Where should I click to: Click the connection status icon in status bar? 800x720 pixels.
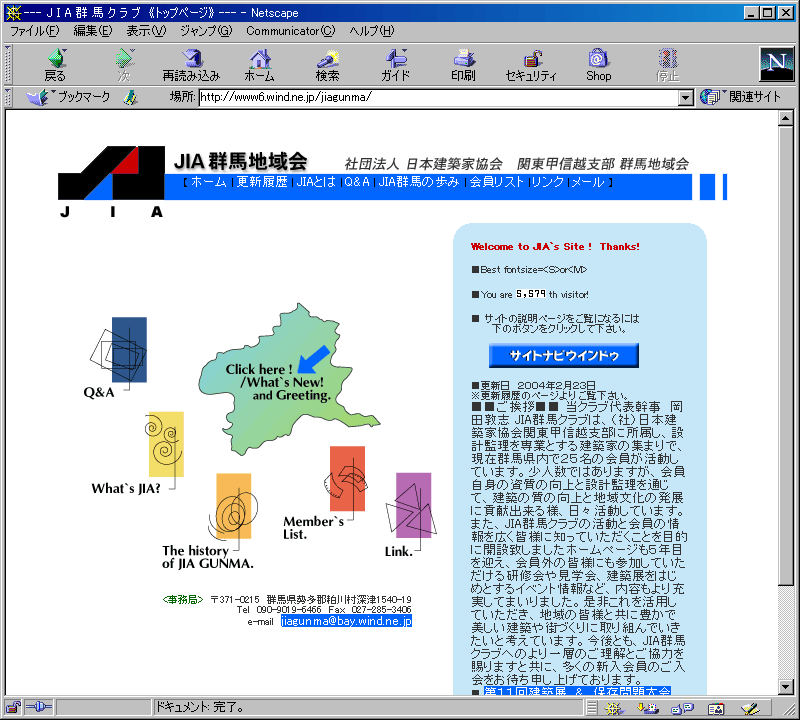[39, 707]
